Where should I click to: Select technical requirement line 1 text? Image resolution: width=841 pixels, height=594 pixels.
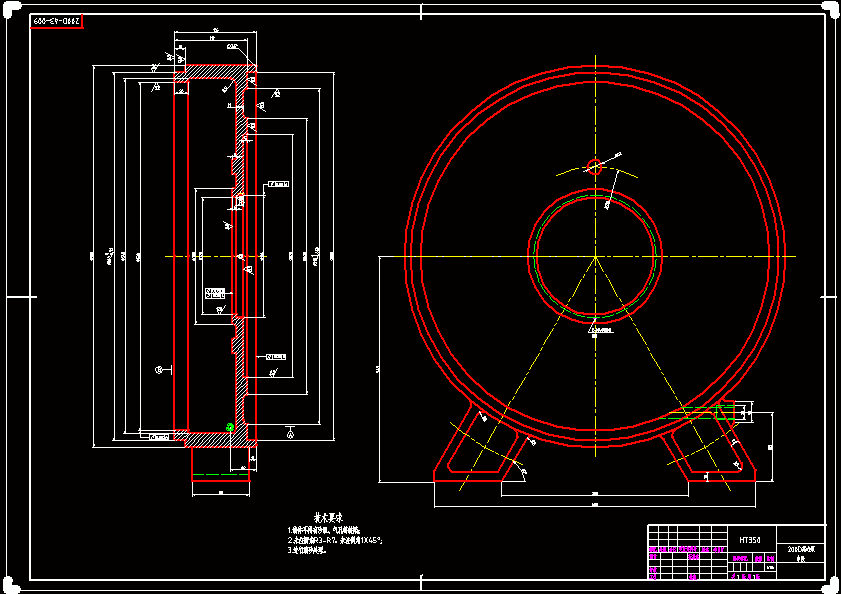[324, 530]
